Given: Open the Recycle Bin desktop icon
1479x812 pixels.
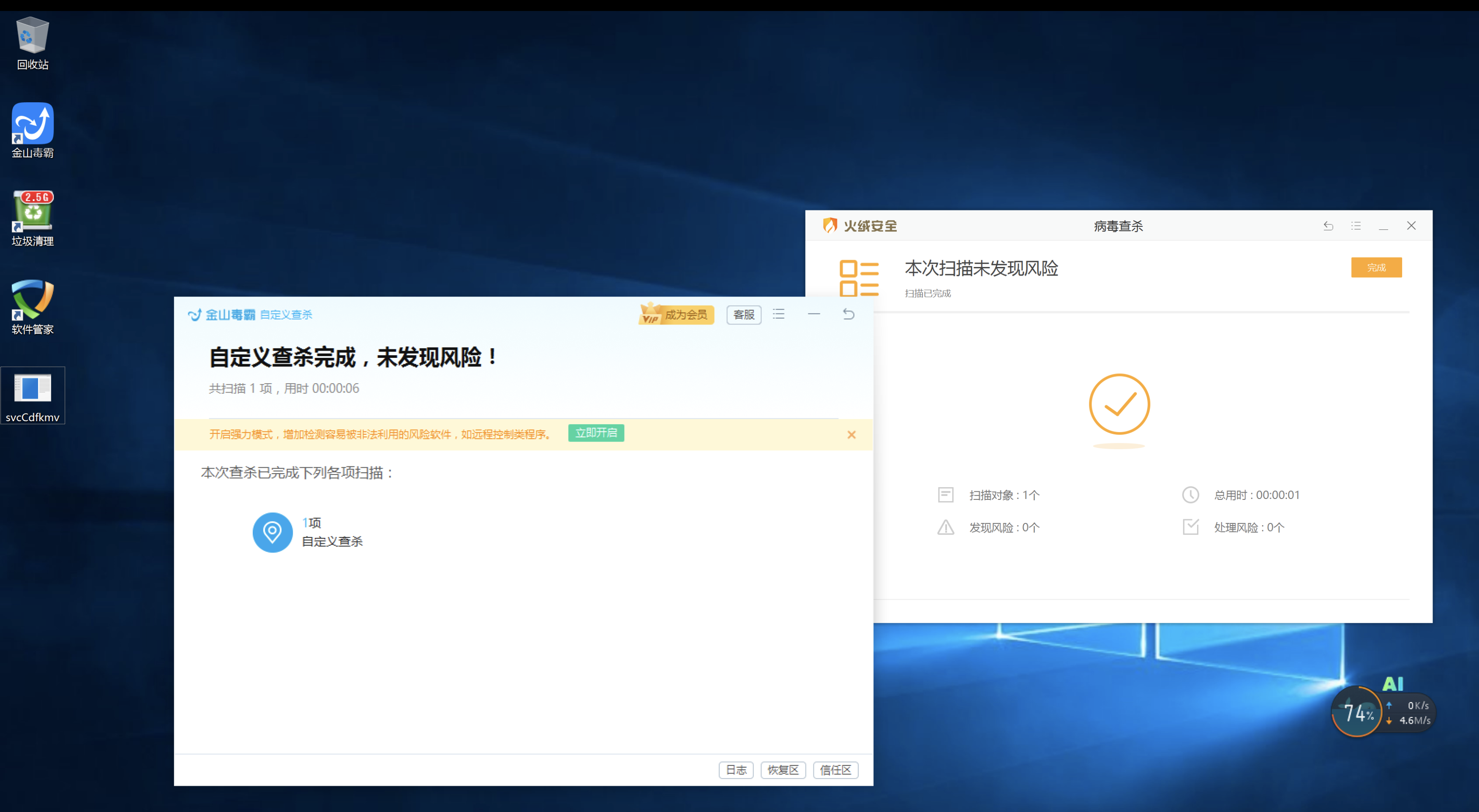Looking at the screenshot, I should point(32,35).
